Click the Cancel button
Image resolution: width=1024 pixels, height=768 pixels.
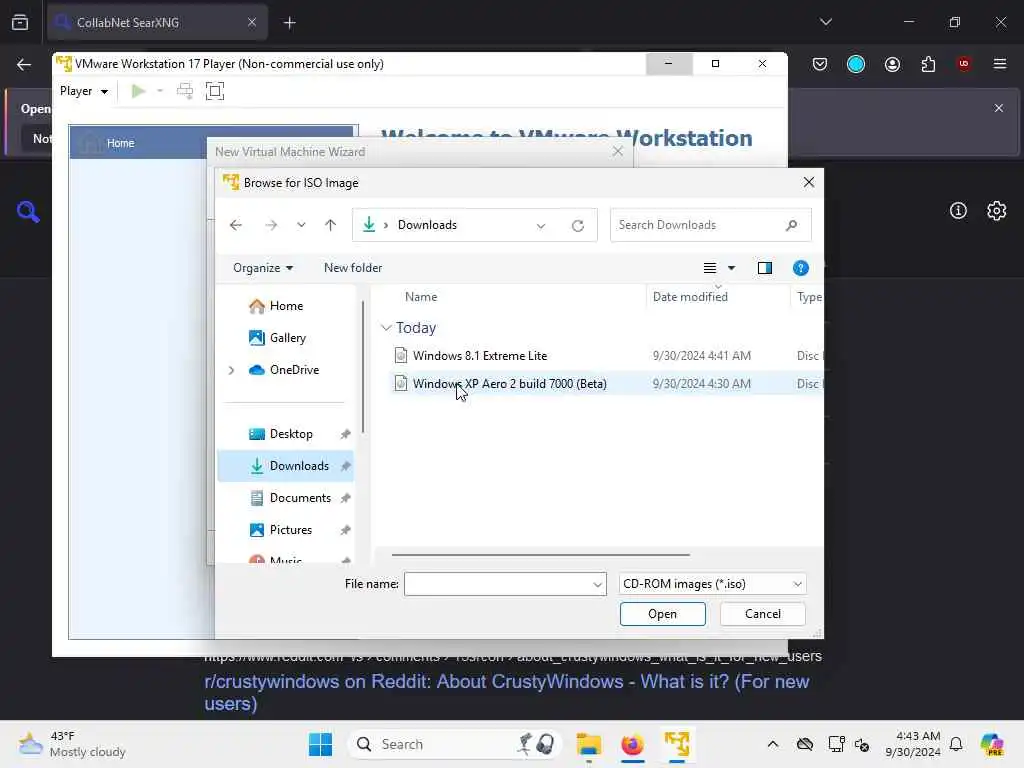pyautogui.click(x=762, y=614)
